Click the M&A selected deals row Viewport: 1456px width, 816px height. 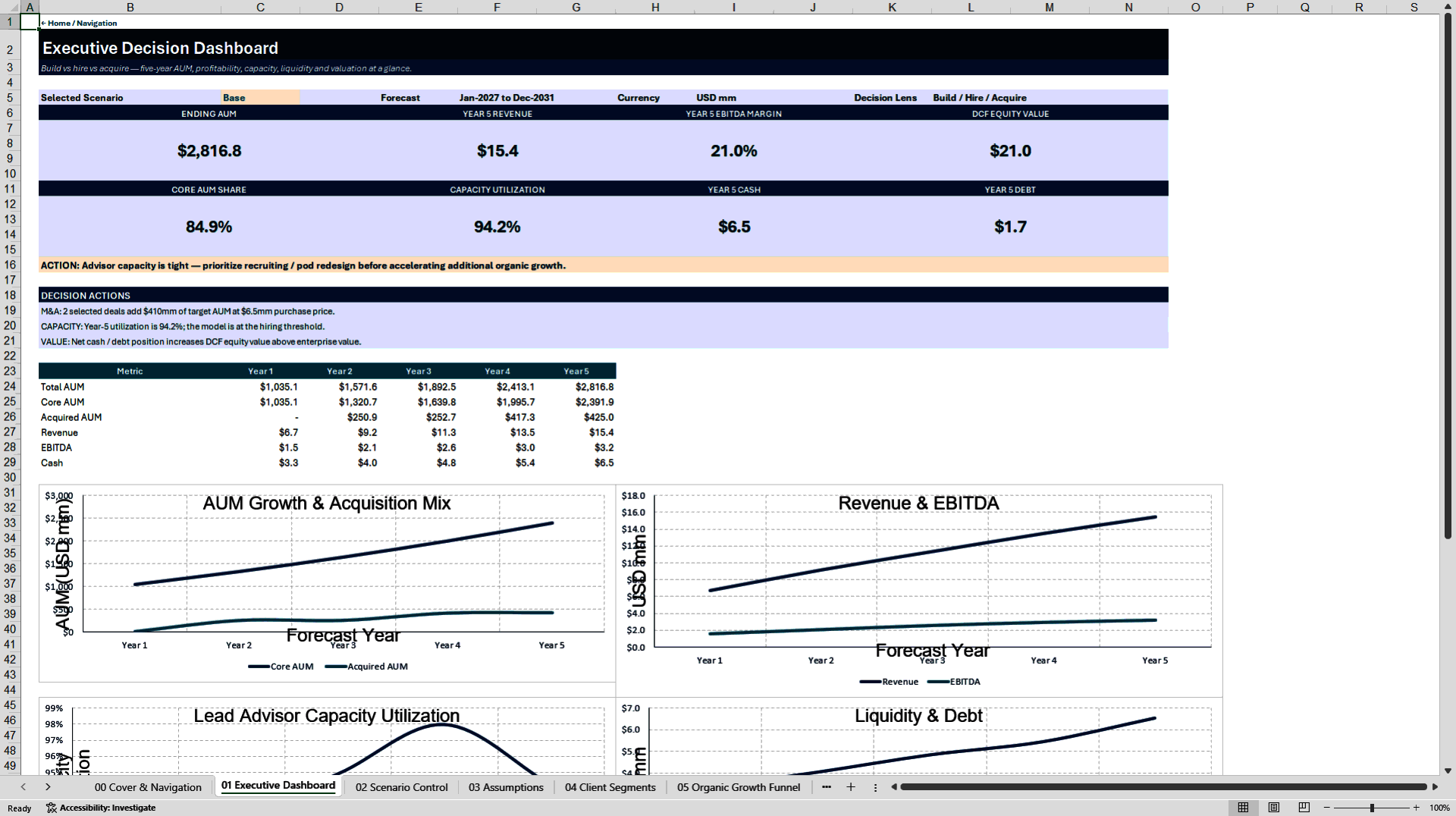tap(603, 311)
